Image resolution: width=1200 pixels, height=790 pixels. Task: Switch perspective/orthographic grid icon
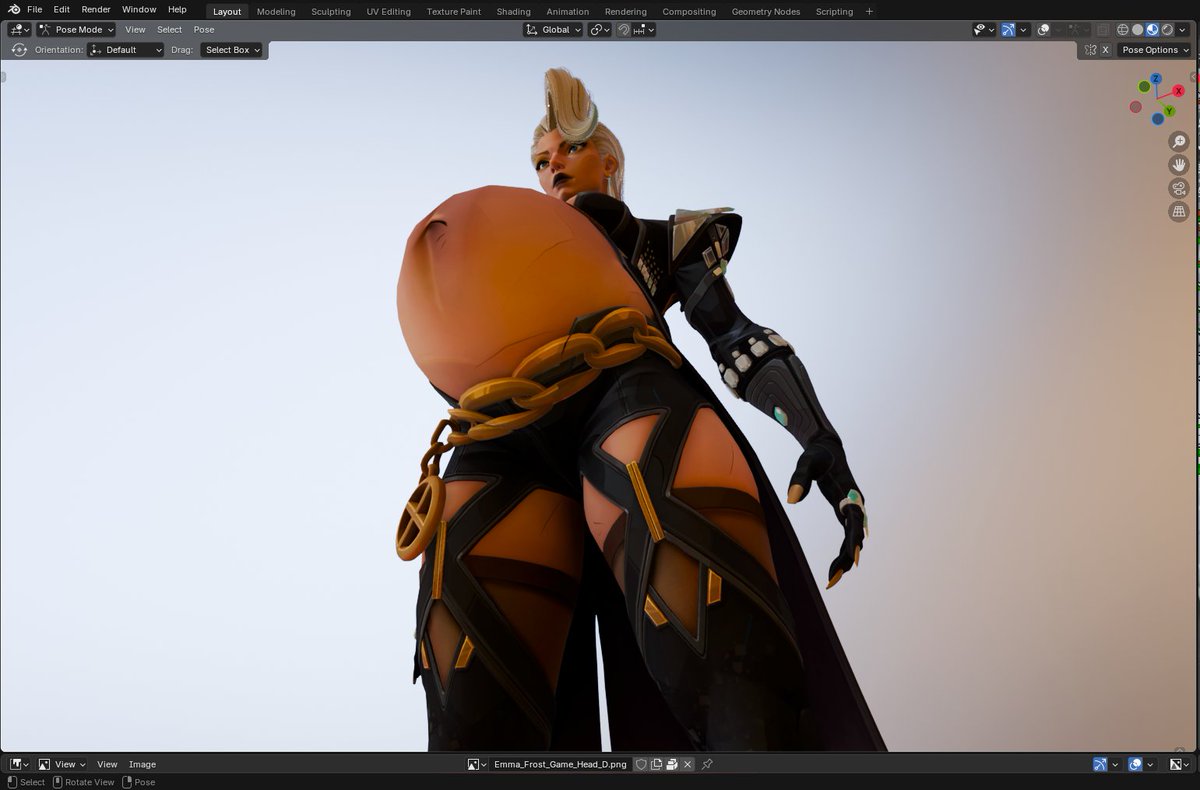[1179, 211]
